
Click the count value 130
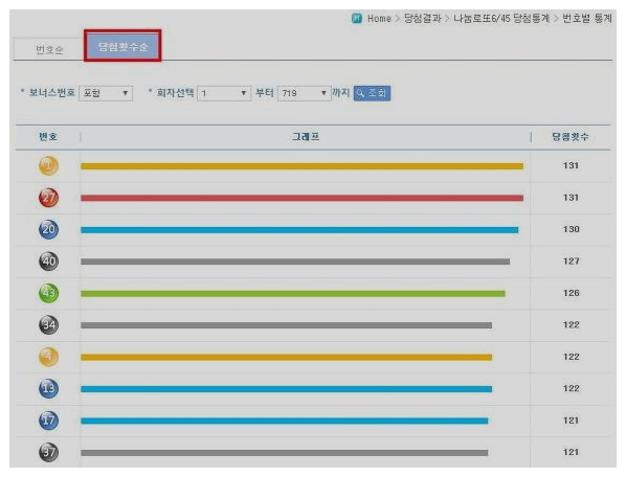[x=571, y=230]
